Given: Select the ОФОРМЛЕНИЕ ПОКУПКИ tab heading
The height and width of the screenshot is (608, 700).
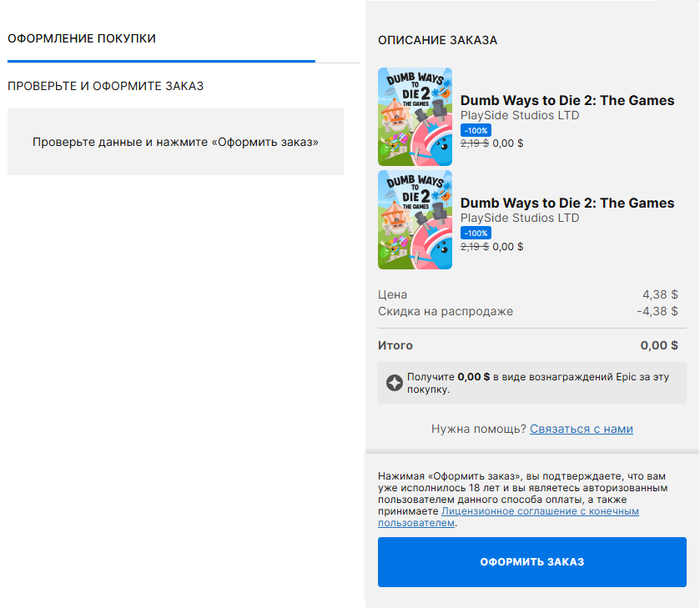Looking at the screenshot, I should click(x=82, y=39).
